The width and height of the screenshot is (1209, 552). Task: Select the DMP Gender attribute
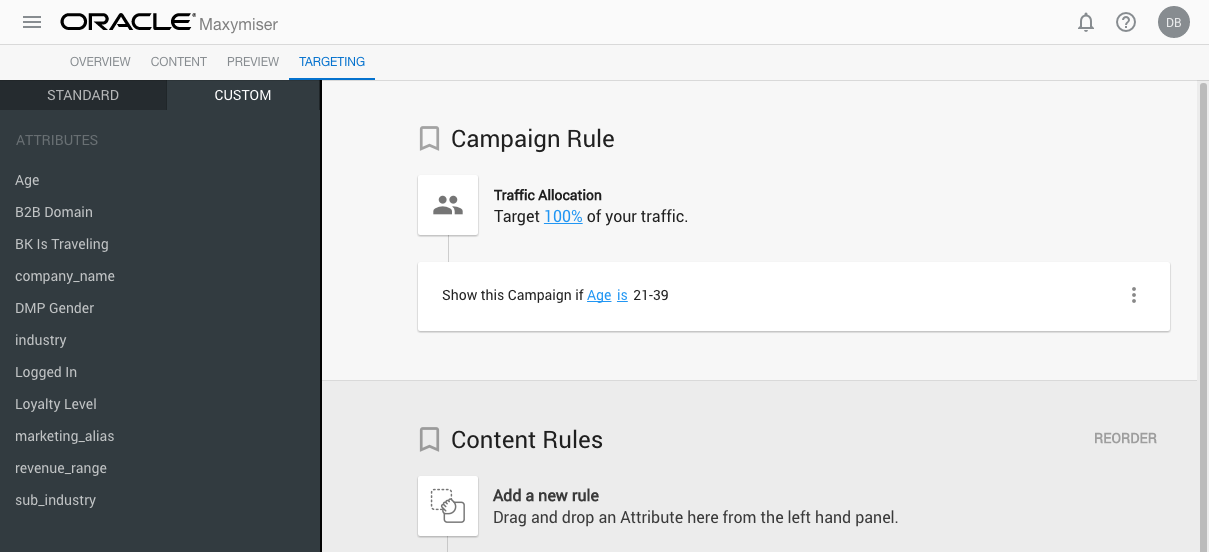[x=55, y=308]
